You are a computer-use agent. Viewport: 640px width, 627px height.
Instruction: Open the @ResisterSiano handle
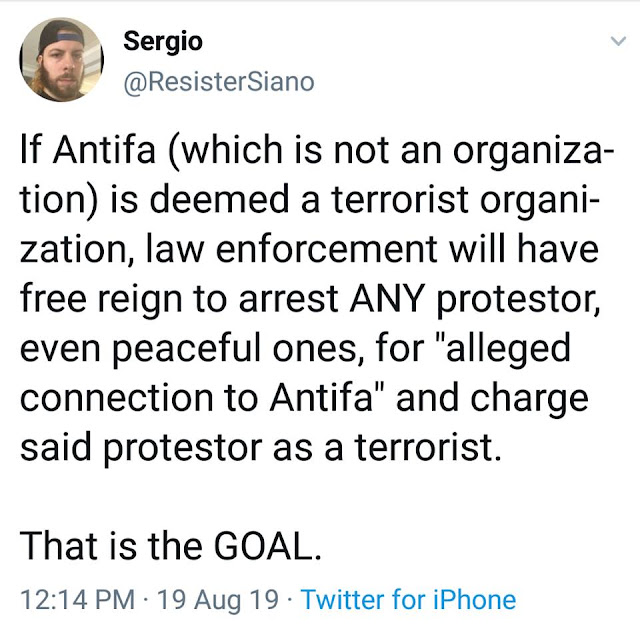point(219,82)
